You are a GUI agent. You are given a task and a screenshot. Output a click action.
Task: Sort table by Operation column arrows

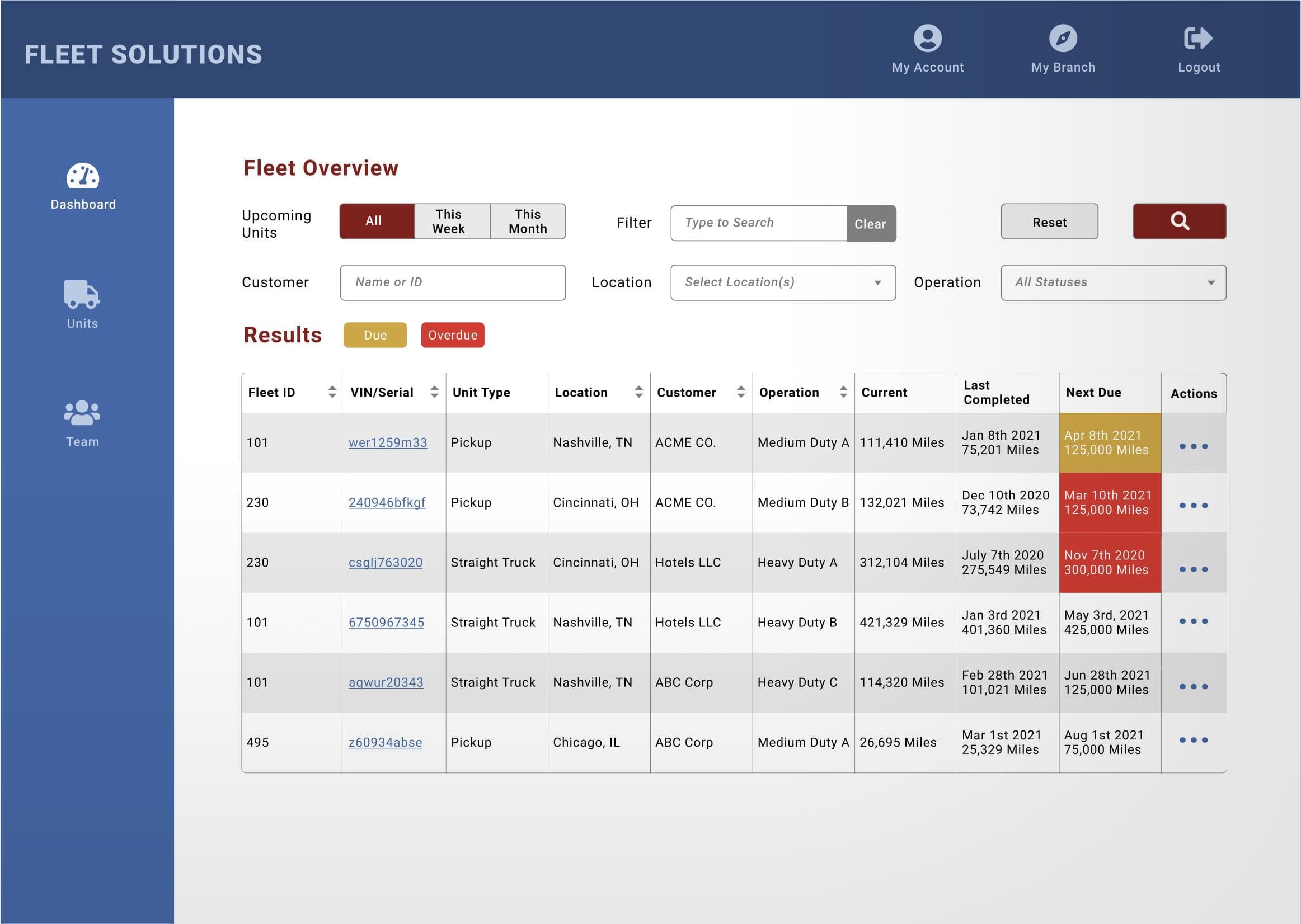click(x=843, y=392)
